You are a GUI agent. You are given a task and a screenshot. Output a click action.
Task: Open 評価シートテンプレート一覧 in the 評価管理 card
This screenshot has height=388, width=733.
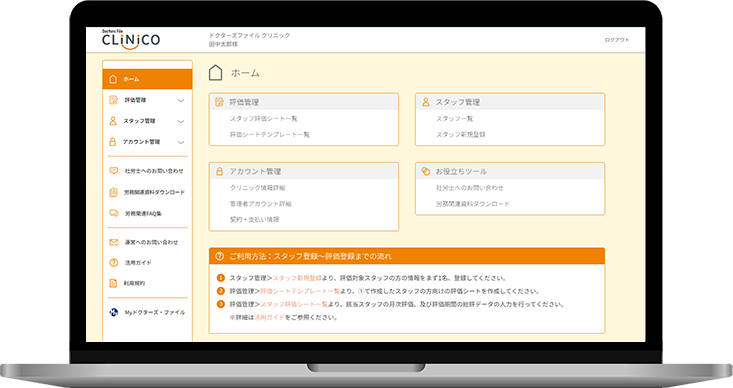270,135
